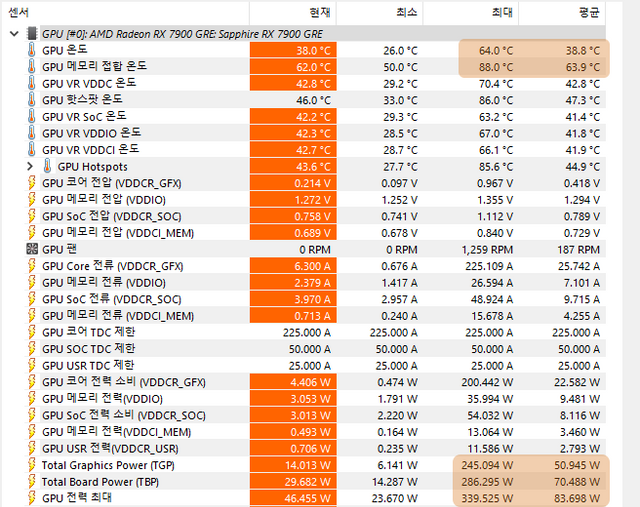Click the 평균 column header
The height and width of the screenshot is (507, 640).
point(589,12)
